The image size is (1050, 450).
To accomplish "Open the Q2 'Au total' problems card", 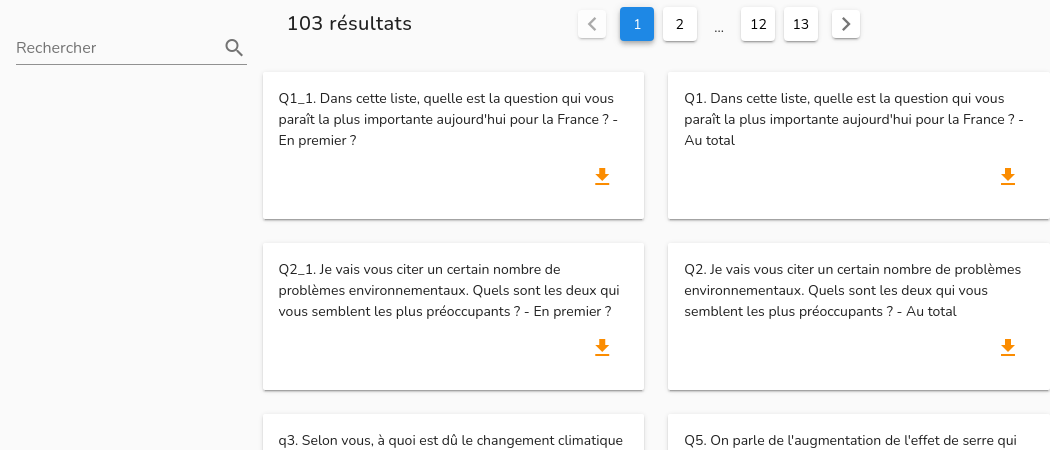I will click(x=859, y=316).
